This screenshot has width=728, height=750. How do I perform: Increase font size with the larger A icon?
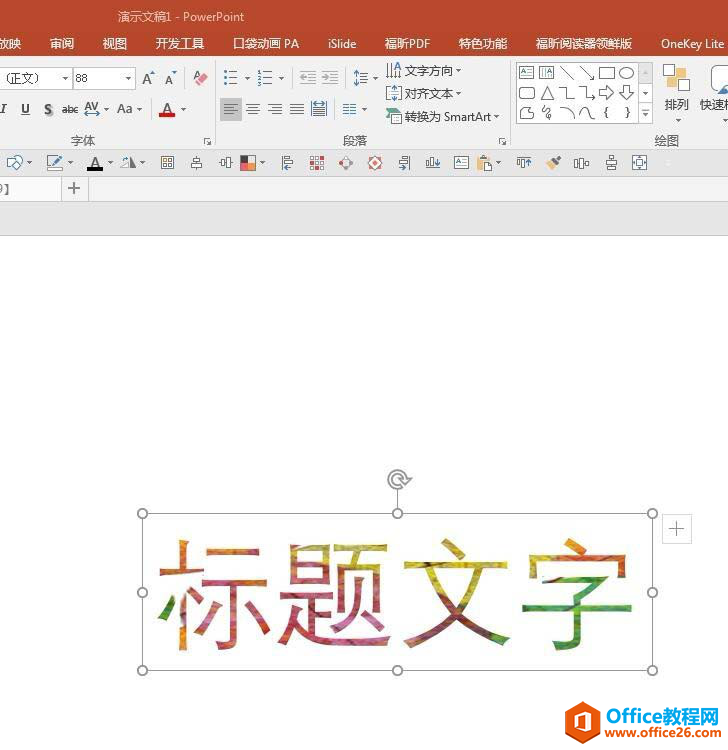point(148,78)
